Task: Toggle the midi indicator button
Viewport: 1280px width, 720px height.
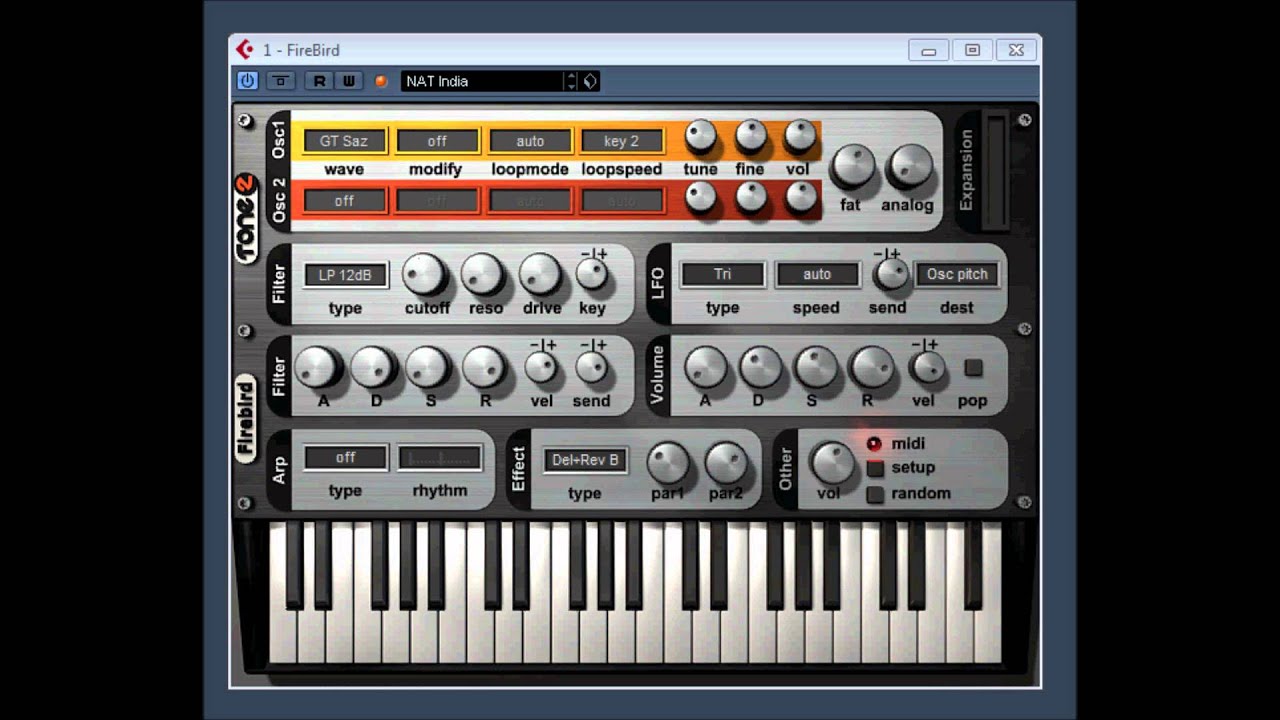Action: 875,443
